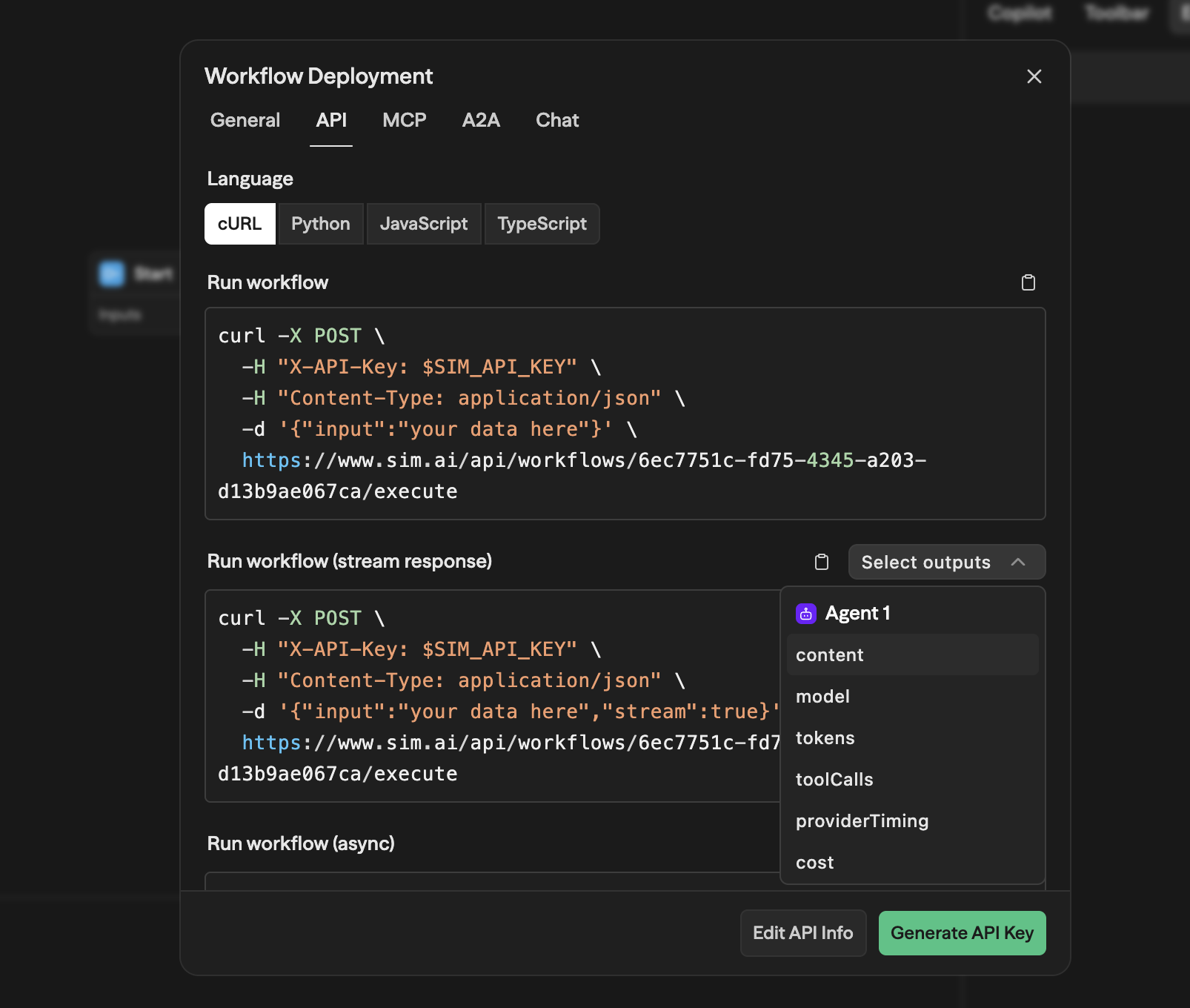Toggle the tokens output option
This screenshot has height=1008, width=1190.
tap(825, 737)
